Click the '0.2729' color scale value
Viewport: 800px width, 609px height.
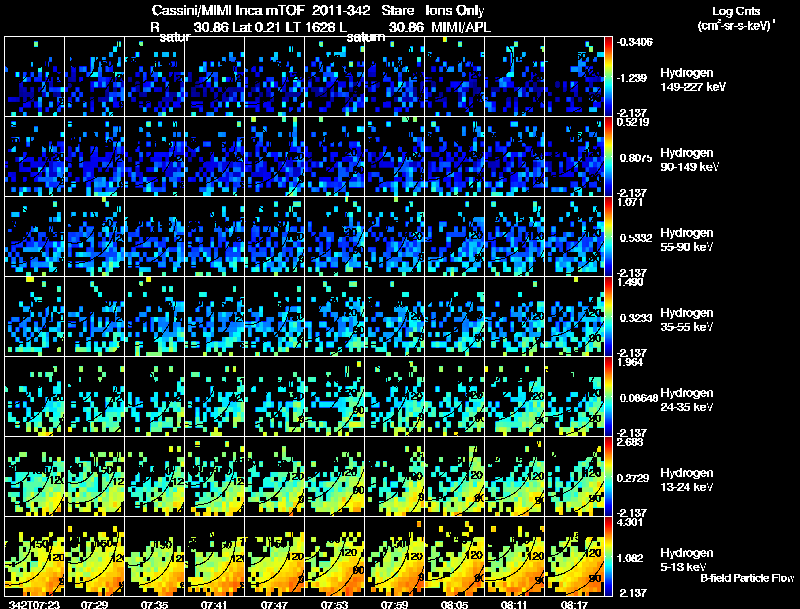pos(633,478)
